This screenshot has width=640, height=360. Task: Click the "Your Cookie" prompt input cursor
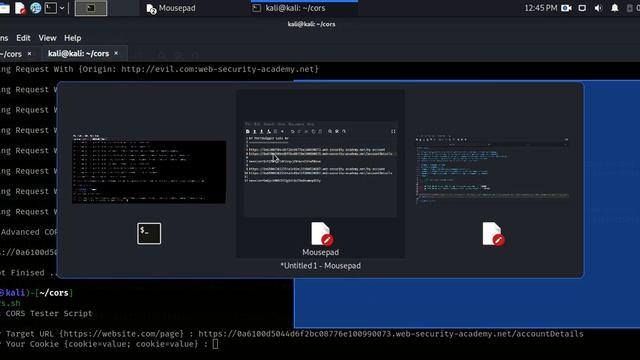[x=216, y=344]
